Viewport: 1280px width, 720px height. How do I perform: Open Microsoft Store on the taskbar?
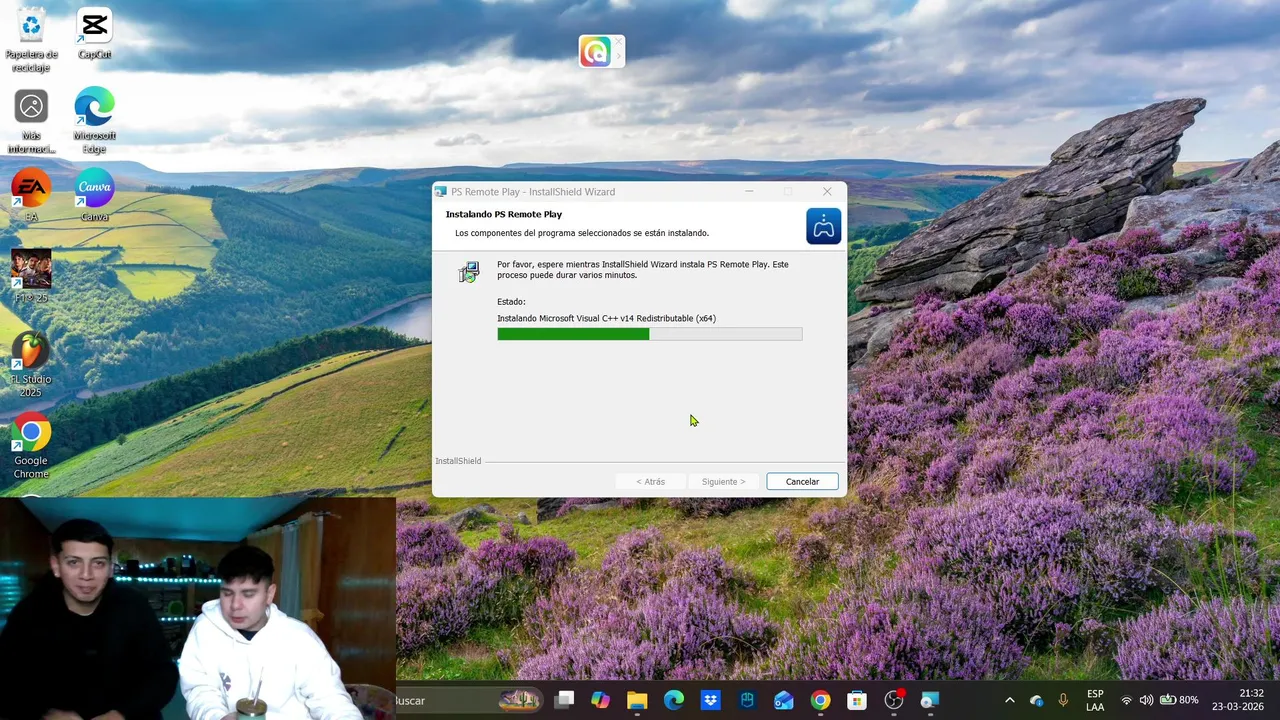click(857, 700)
